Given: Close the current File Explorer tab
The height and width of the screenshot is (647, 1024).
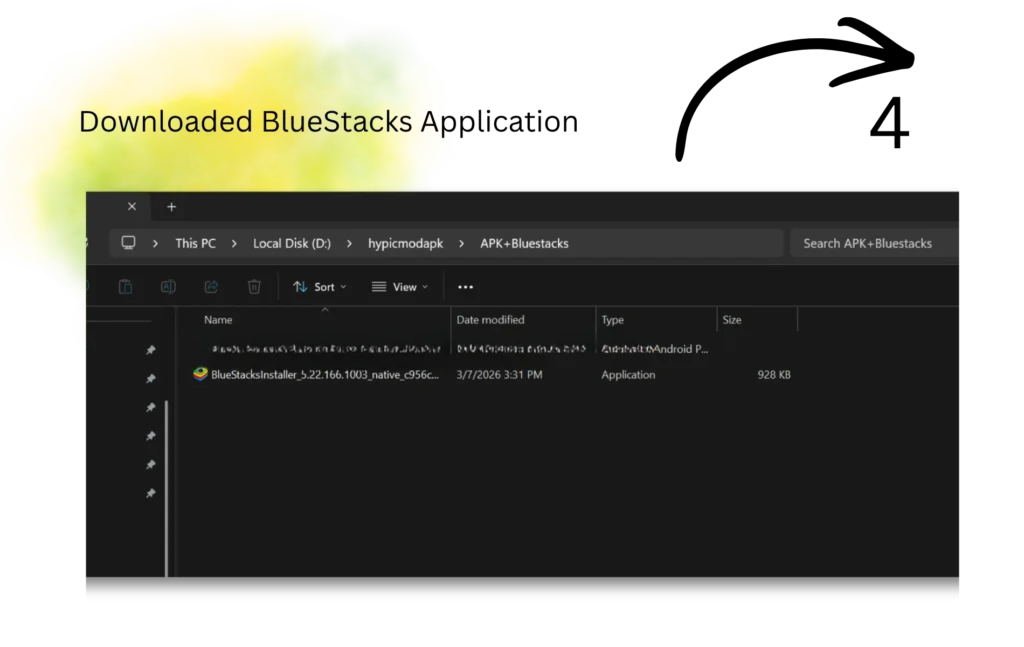Looking at the screenshot, I should pyautogui.click(x=132, y=206).
